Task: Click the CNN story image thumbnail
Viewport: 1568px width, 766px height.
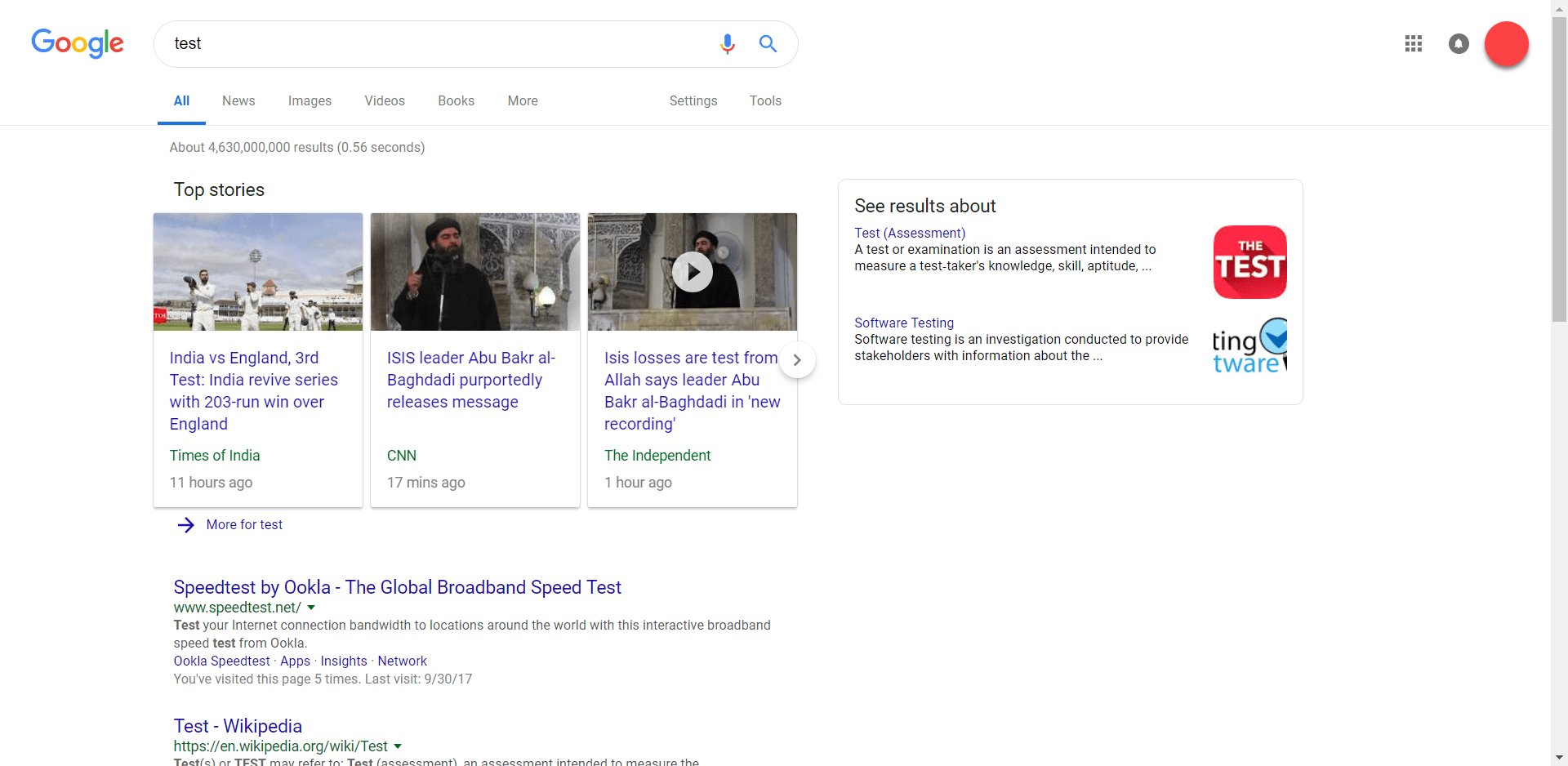Action: (475, 272)
